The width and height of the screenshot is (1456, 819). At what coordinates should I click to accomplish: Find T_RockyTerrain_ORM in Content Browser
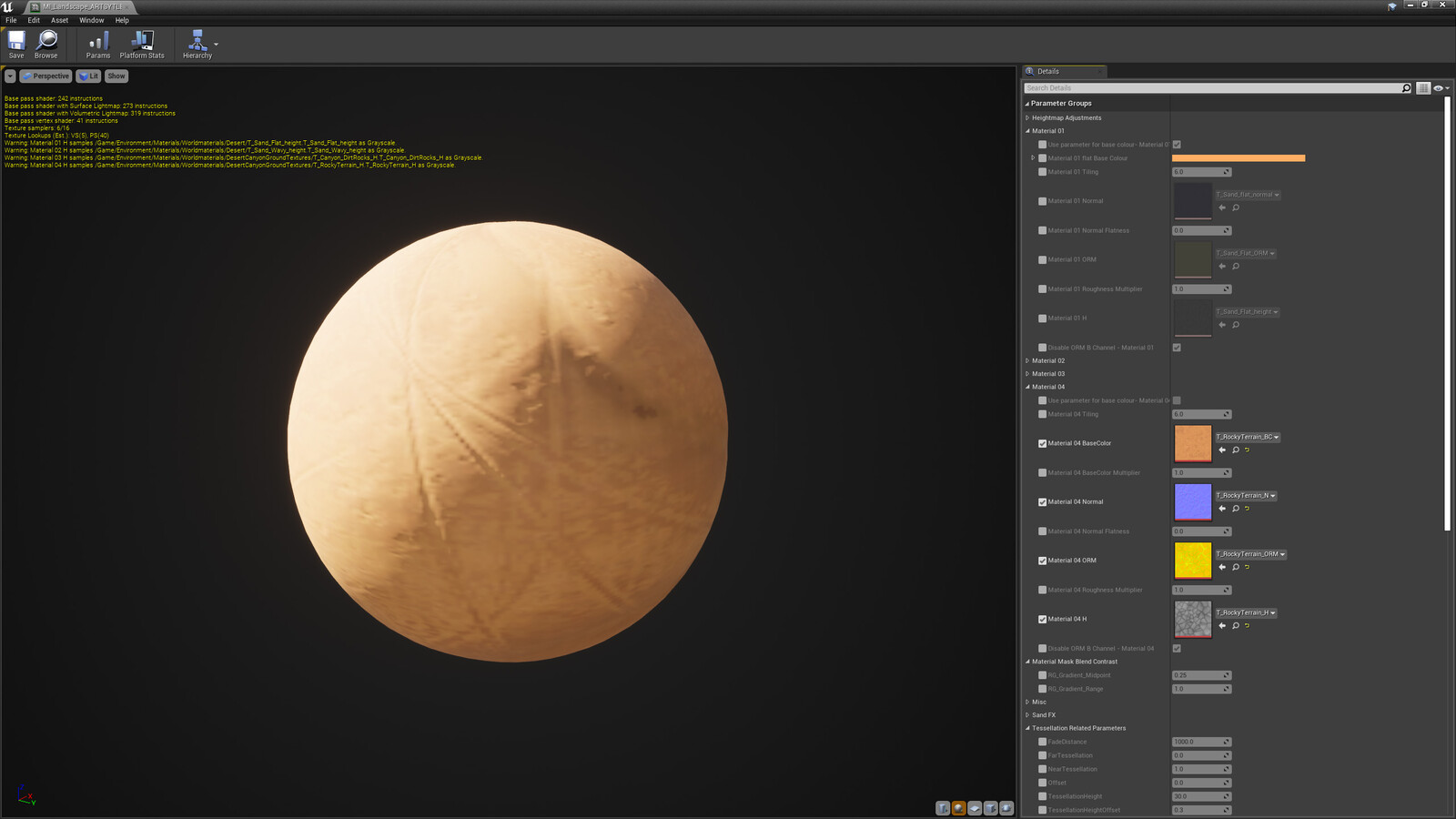[1236, 567]
